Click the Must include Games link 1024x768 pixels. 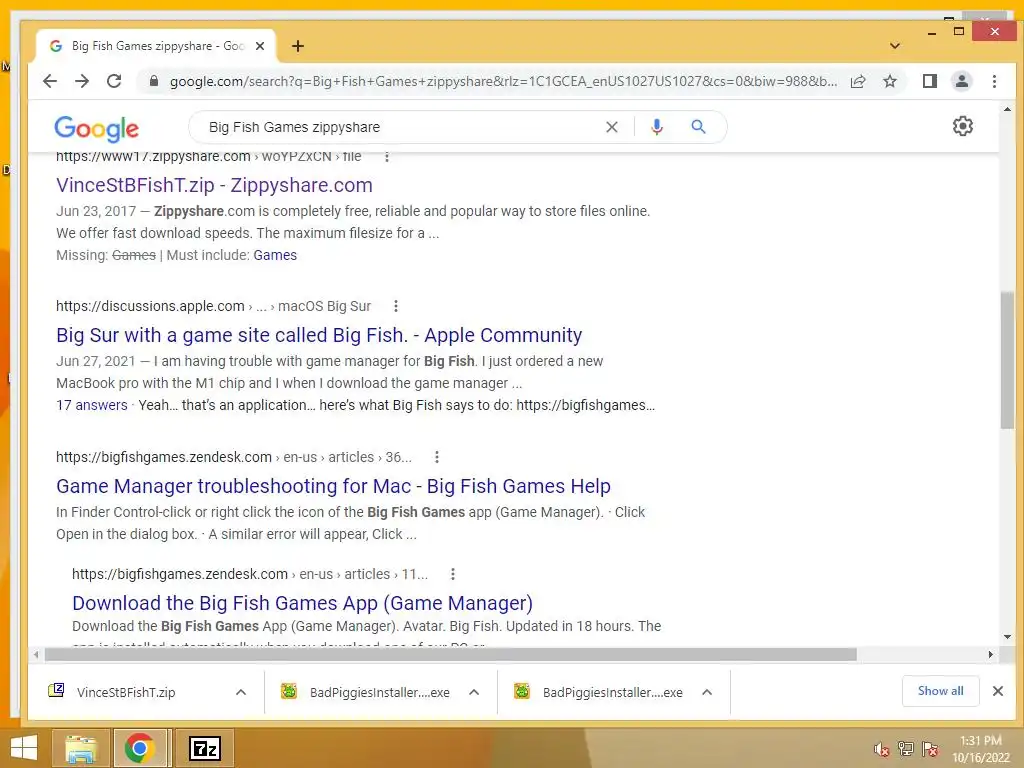275,255
